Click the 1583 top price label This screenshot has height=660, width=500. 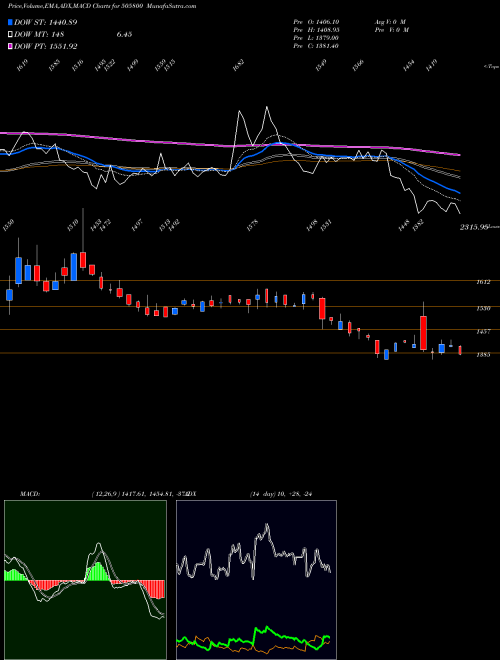[x=54, y=65]
